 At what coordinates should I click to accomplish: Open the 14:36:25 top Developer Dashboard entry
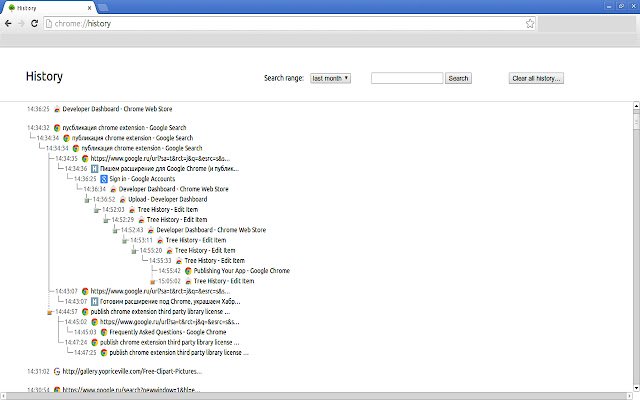pos(117,109)
